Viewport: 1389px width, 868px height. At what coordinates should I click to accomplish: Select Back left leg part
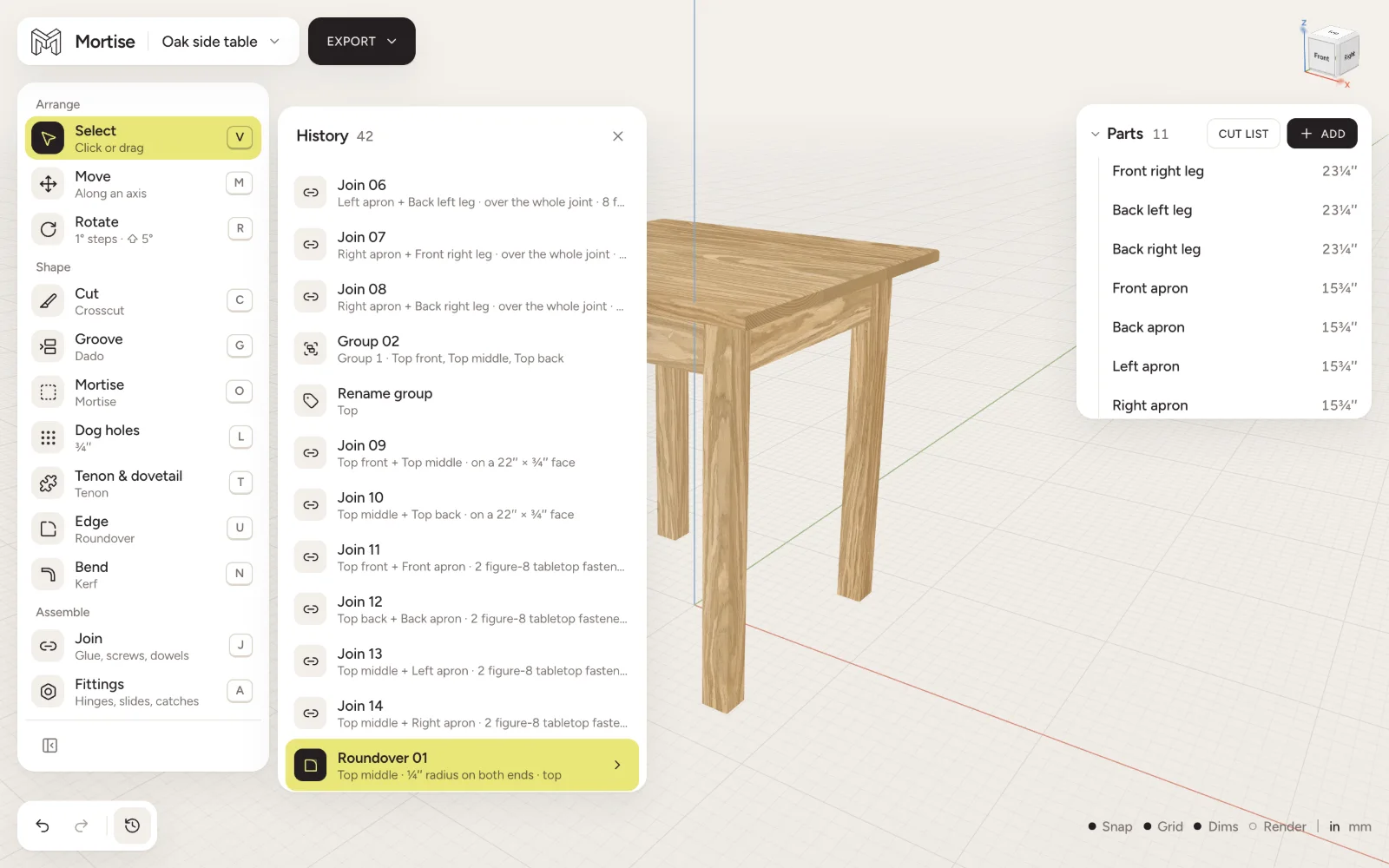coord(1234,210)
